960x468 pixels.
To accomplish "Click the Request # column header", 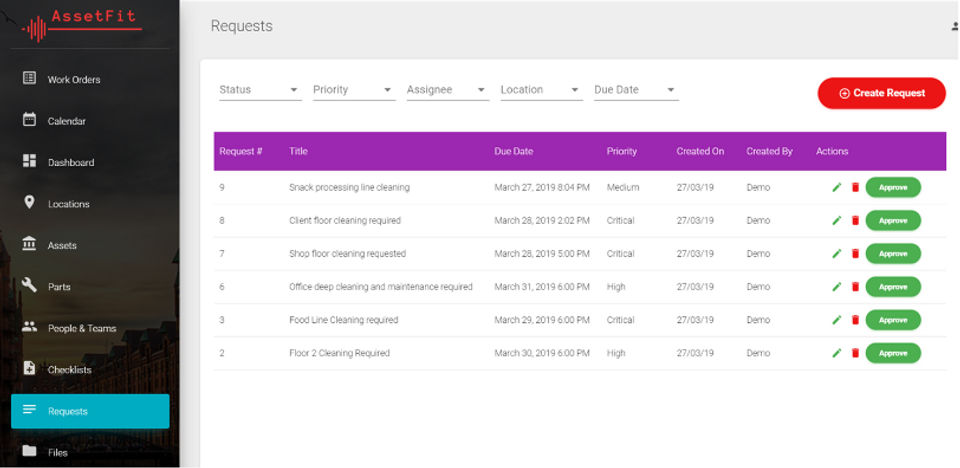I will click(x=241, y=151).
